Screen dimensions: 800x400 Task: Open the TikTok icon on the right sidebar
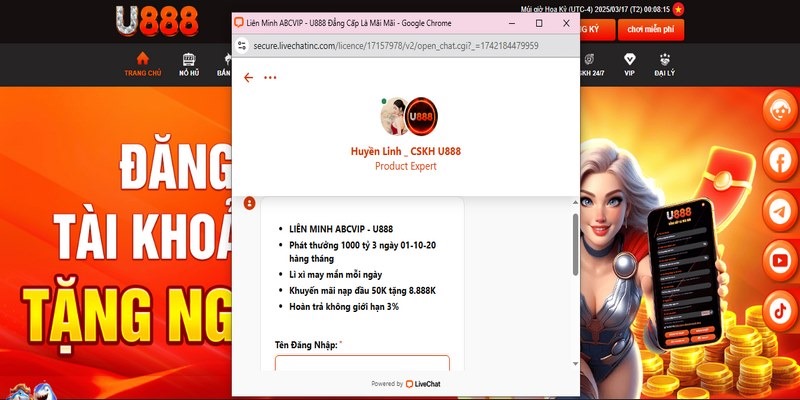pyautogui.click(x=780, y=311)
